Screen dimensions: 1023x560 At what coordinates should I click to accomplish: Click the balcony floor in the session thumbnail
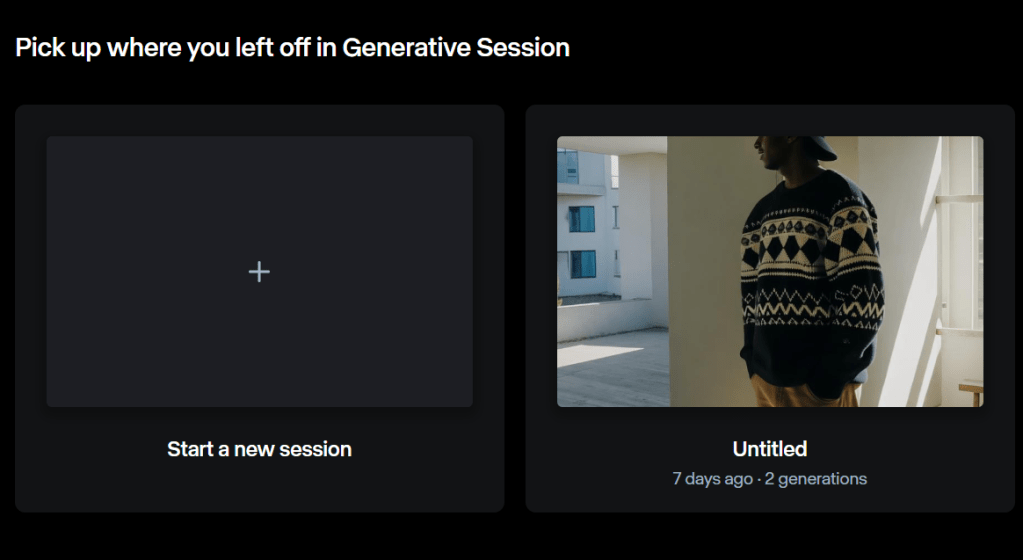[610, 370]
